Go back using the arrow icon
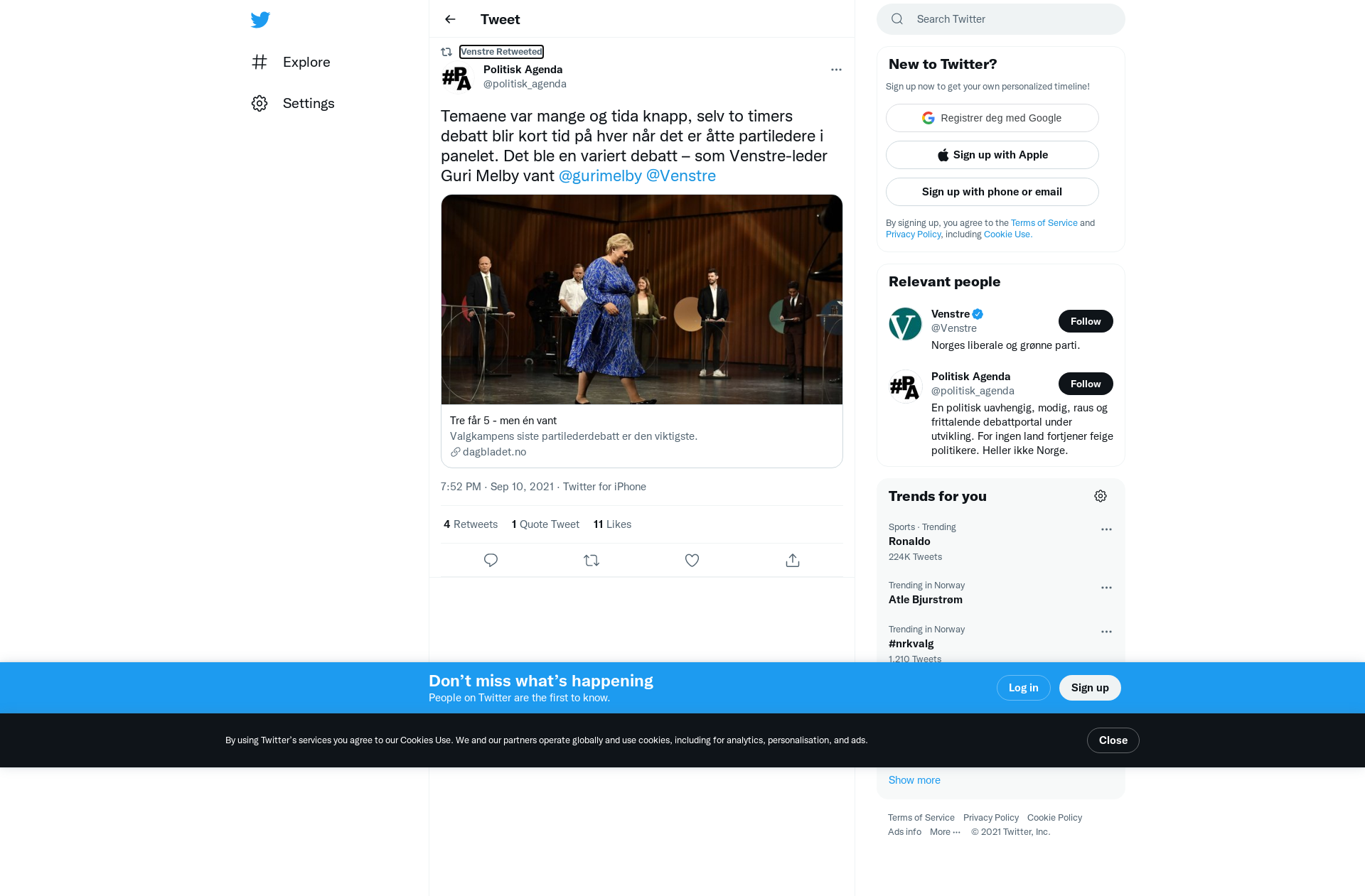Screen dimensions: 1365x896 (x=450, y=19)
